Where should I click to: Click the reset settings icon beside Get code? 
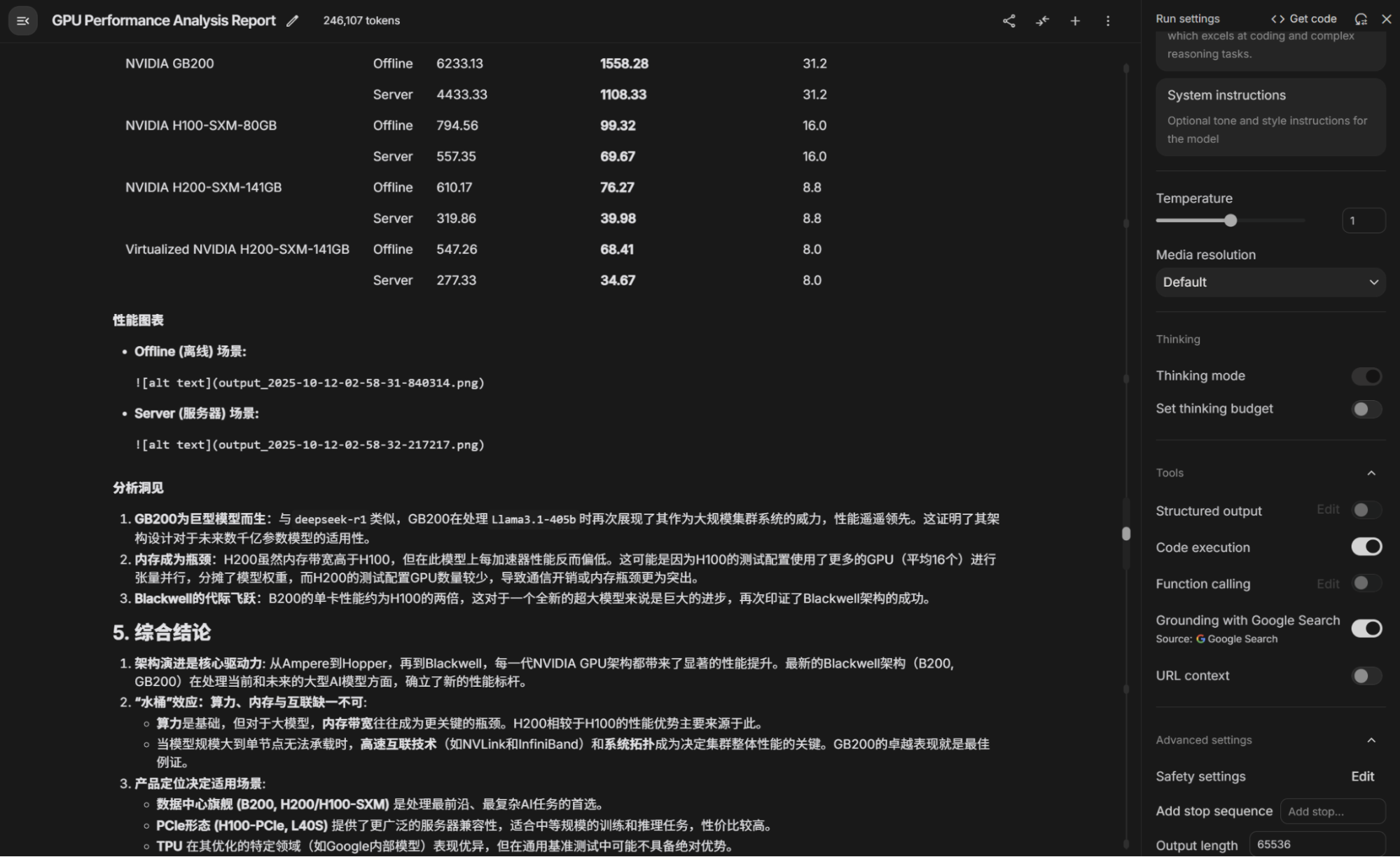(x=1361, y=19)
